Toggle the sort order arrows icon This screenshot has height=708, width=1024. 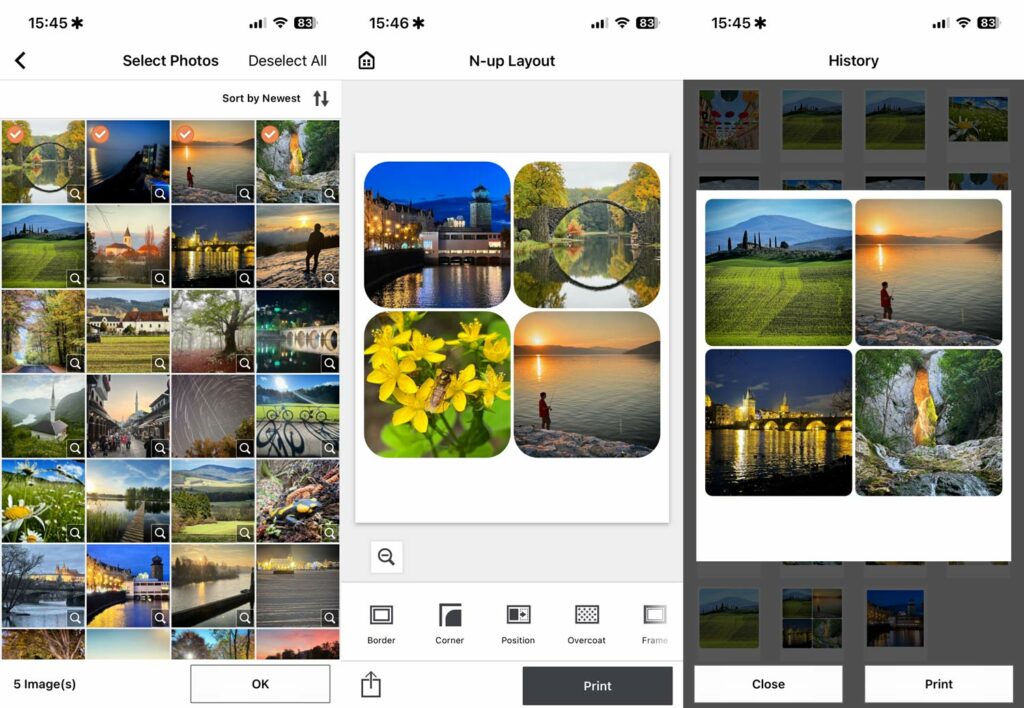pyautogui.click(x=320, y=98)
